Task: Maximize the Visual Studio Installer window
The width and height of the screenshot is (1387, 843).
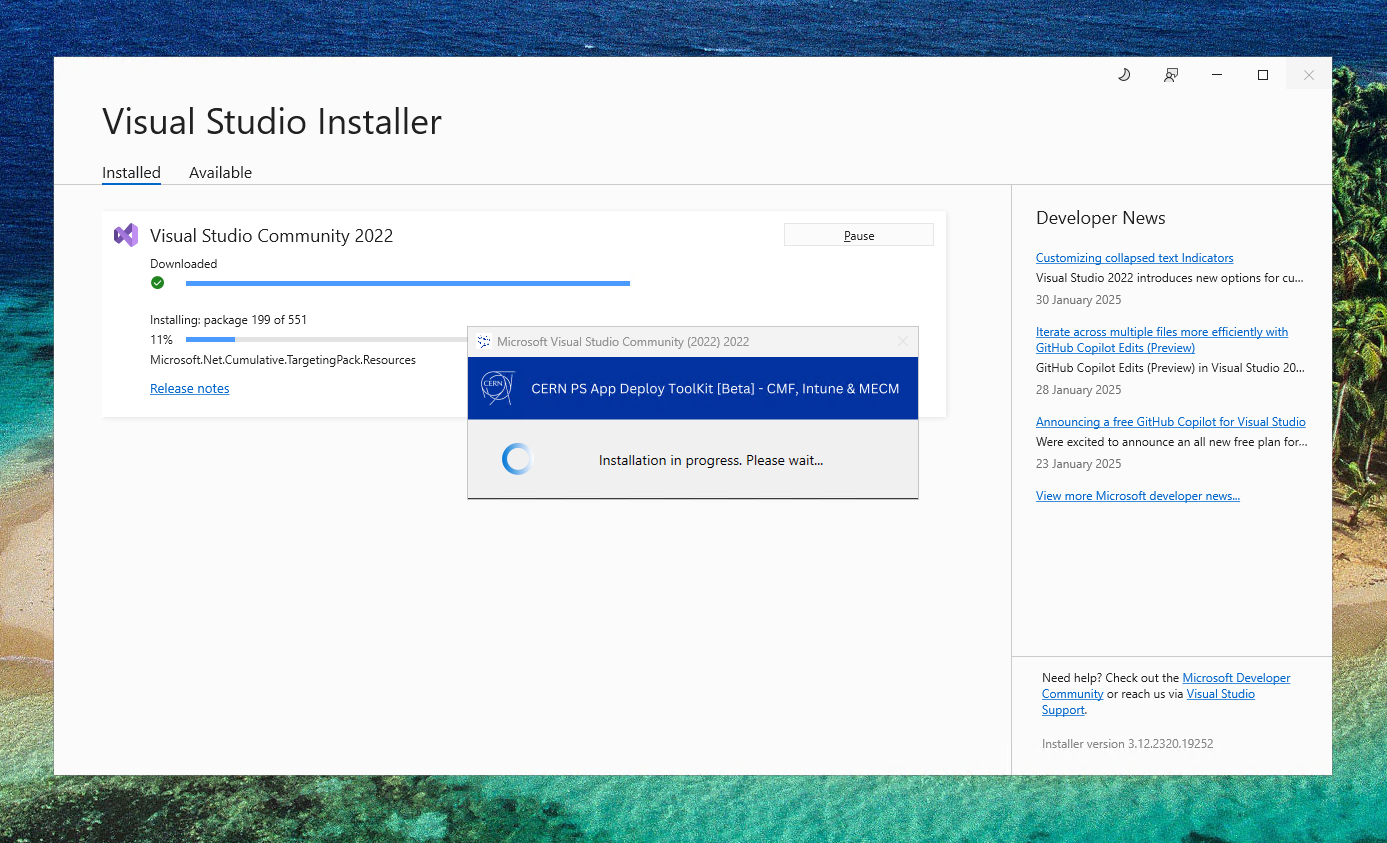Action: pyautogui.click(x=1263, y=75)
